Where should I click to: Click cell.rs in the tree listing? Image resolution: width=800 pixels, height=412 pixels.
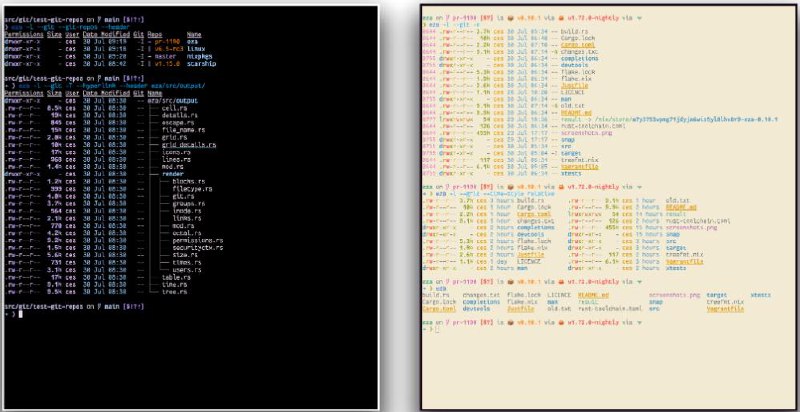click(174, 108)
